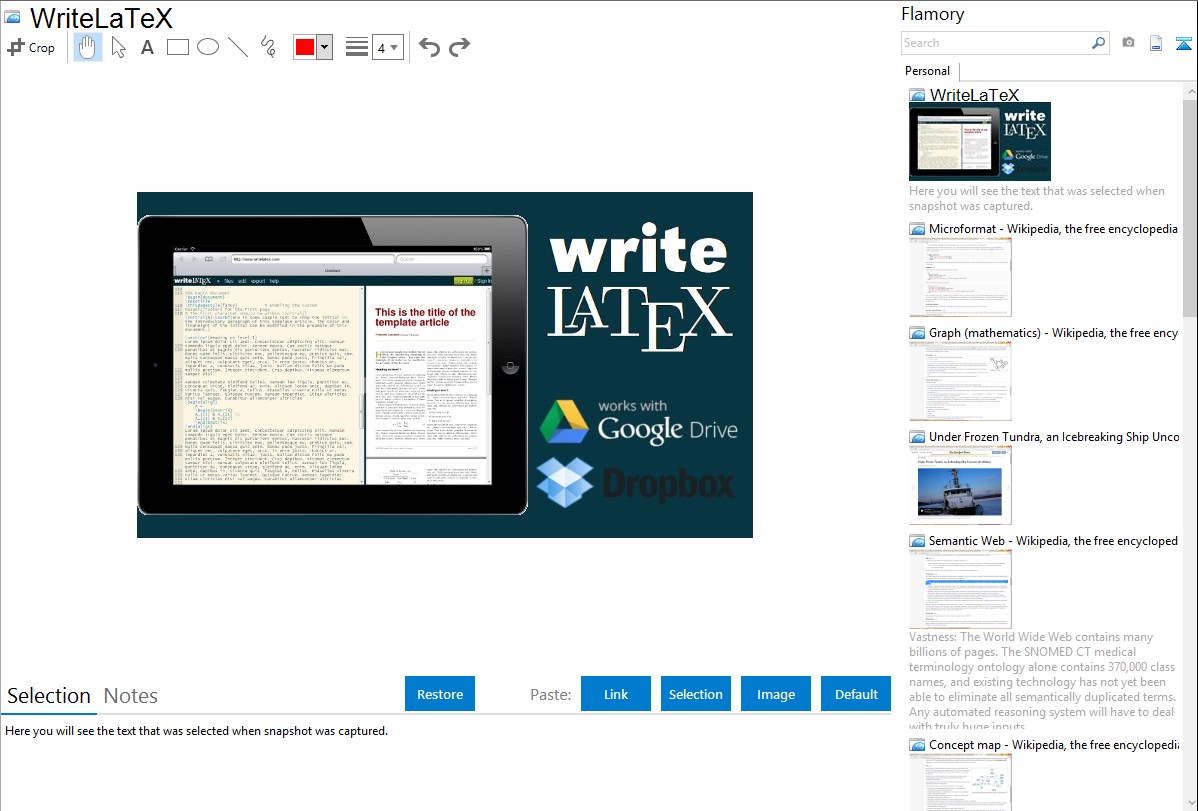
Task: Select the WriteLaTeX title in the sidebar list
Action: [x=974, y=95]
